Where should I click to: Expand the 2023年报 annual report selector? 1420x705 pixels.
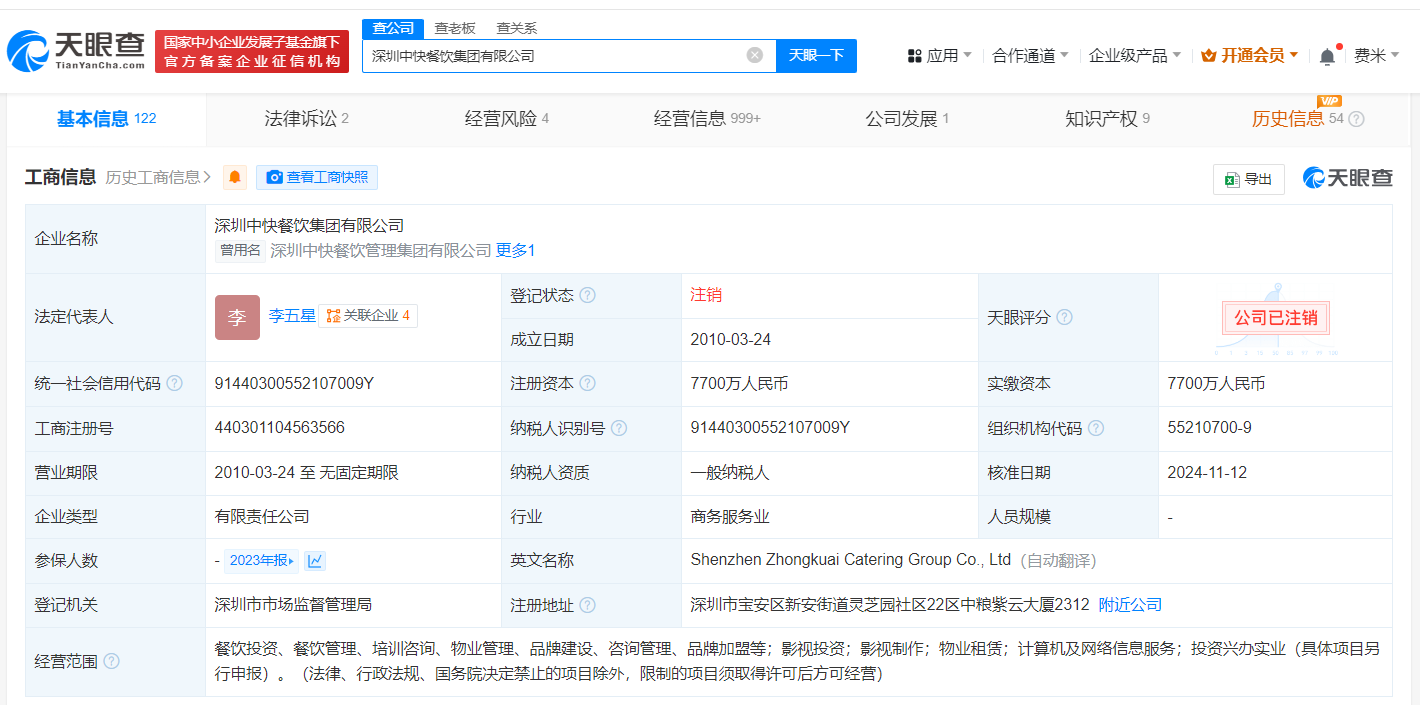[262, 561]
